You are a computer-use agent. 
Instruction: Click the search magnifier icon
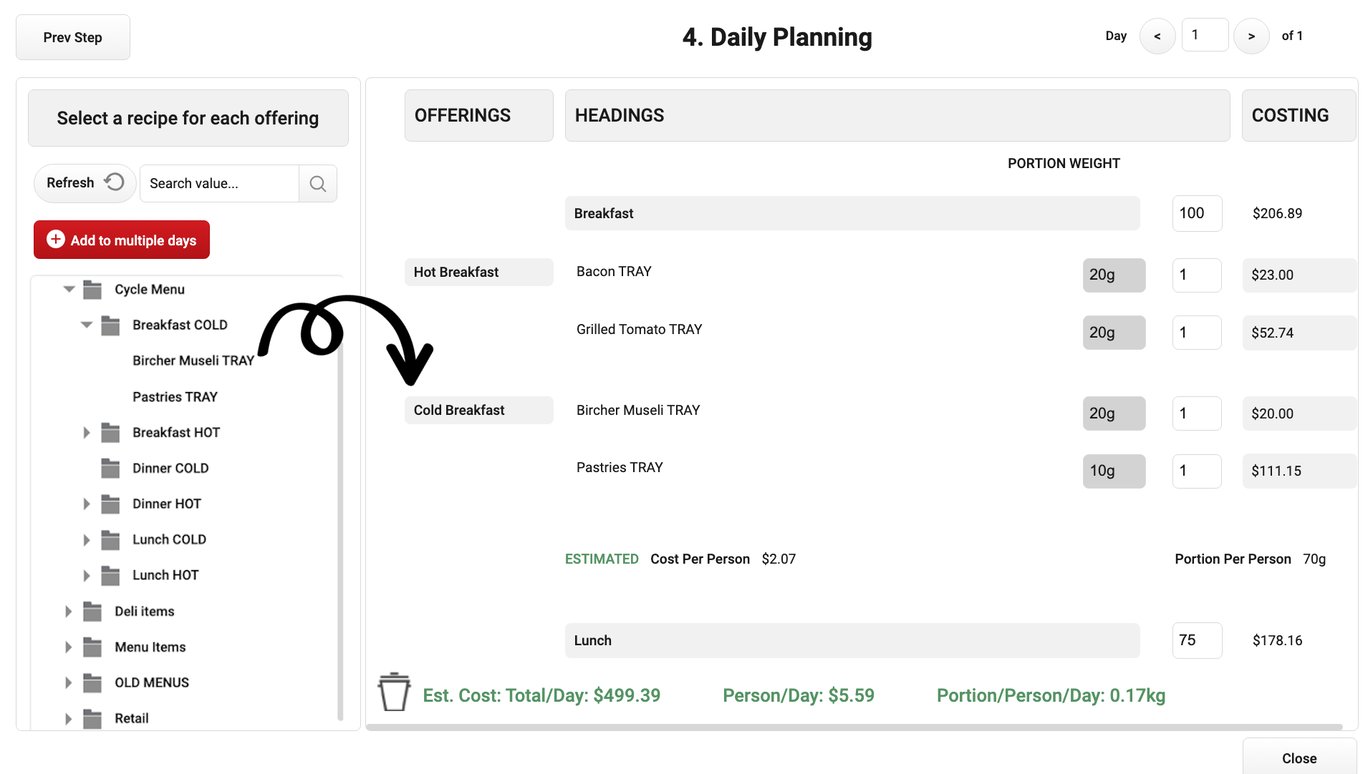click(x=317, y=183)
